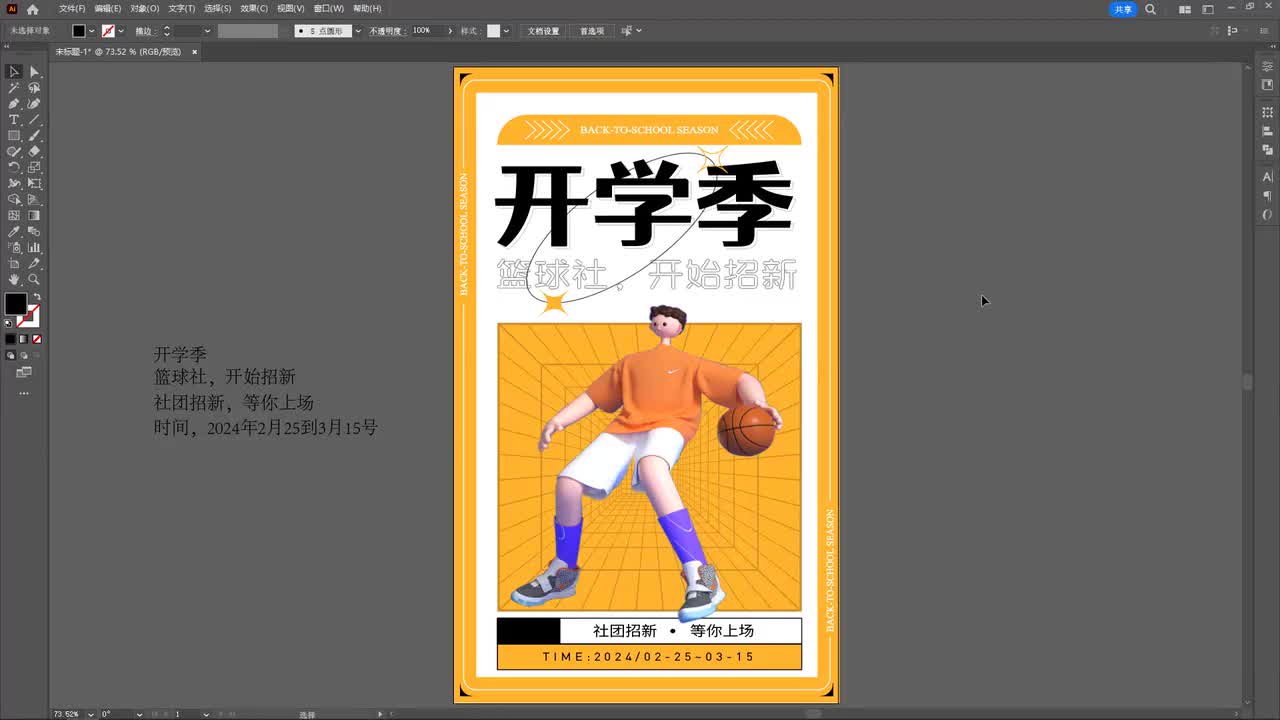Select the Shape Builder tool
This screenshot has width=1280, height=720.
[x=14, y=200]
